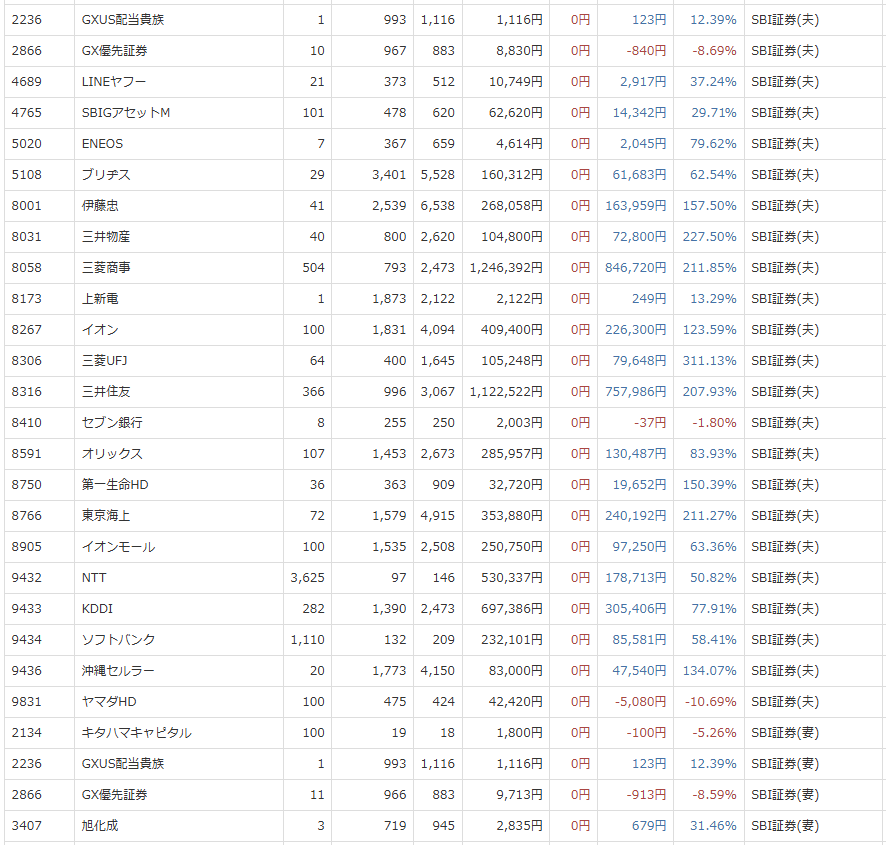Click the 3,625 share quantity cell

coord(307,578)
